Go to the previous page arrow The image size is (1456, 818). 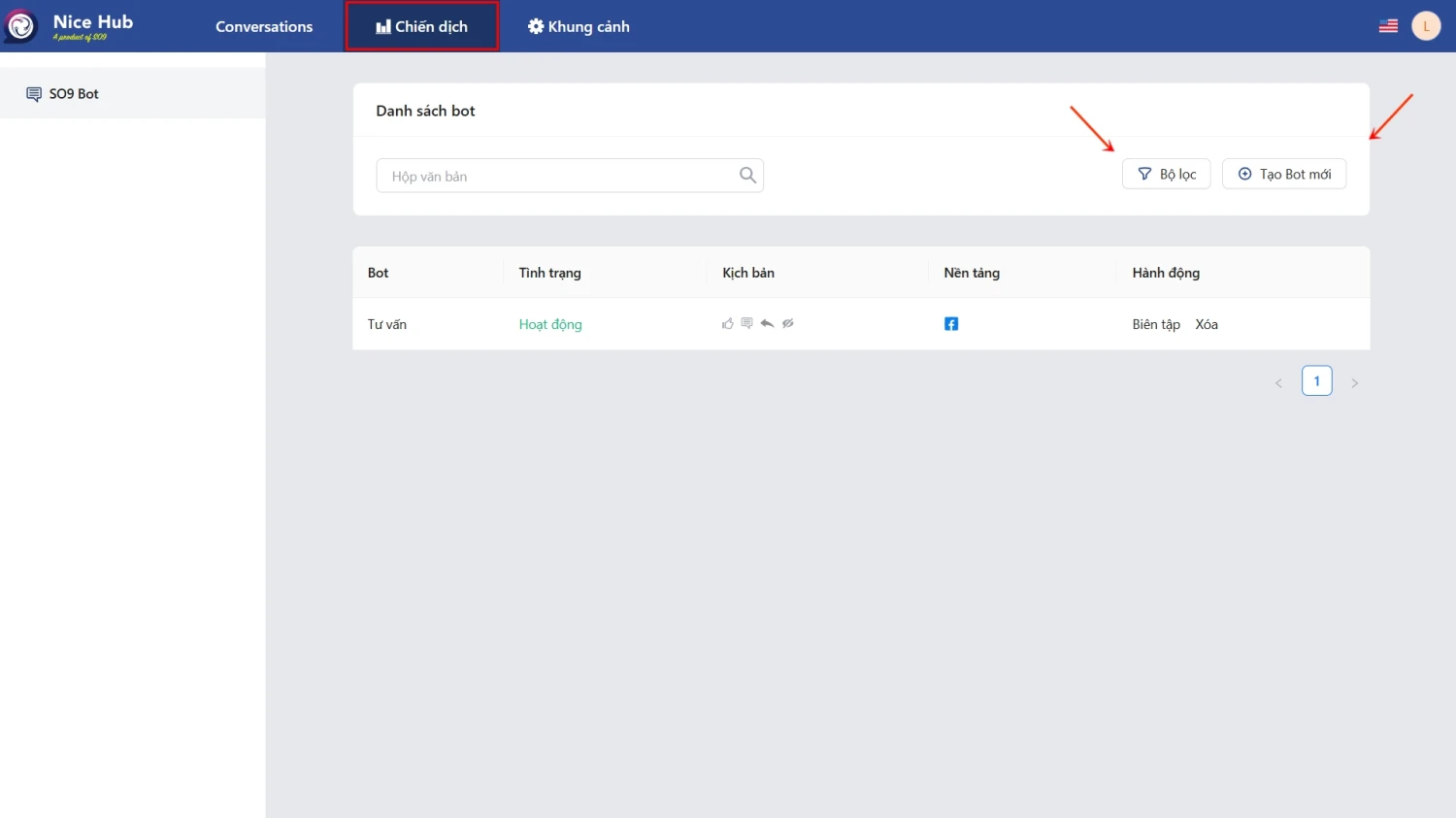(1278, 382)
